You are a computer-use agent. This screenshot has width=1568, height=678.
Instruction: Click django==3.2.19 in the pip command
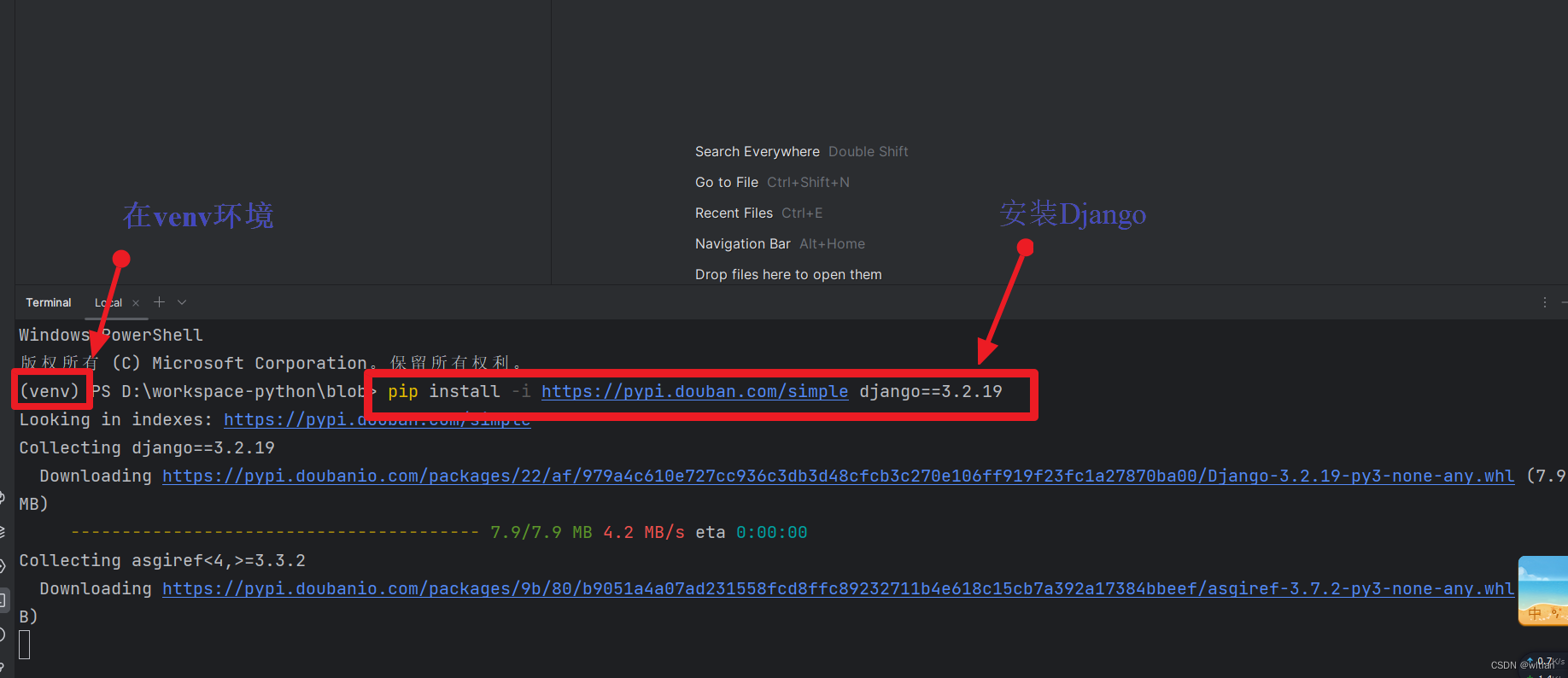(x=931, y=391)
